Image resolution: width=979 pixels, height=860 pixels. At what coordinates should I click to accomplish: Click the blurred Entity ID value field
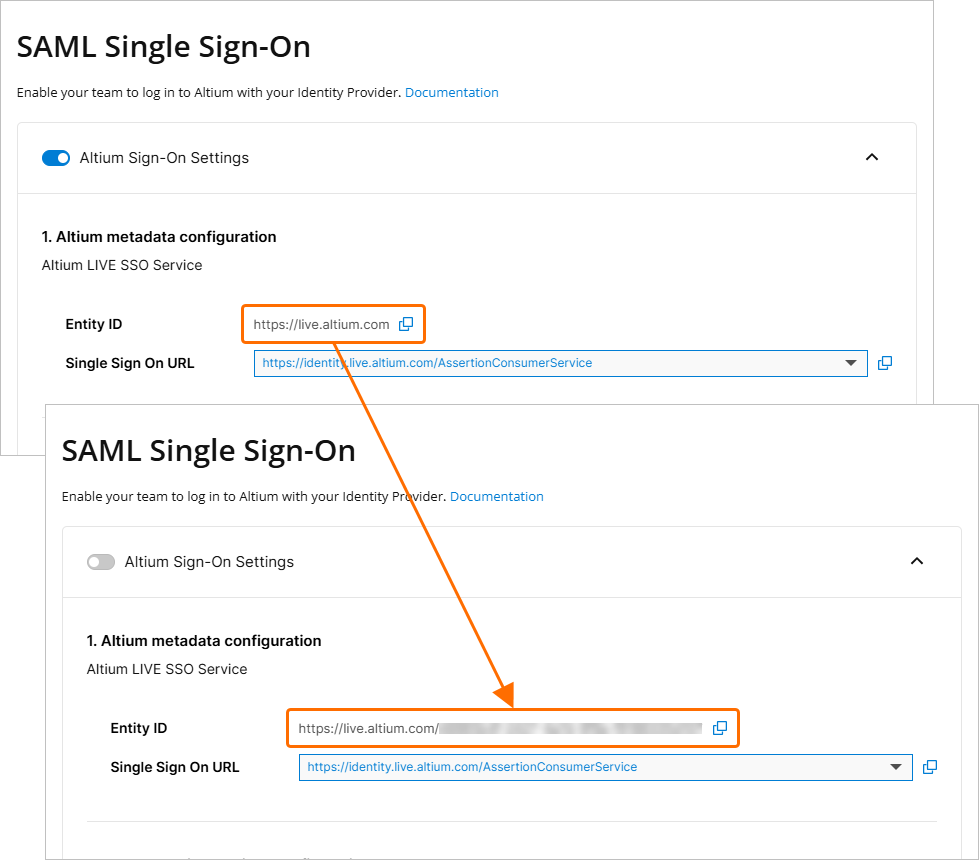point(500,728)
